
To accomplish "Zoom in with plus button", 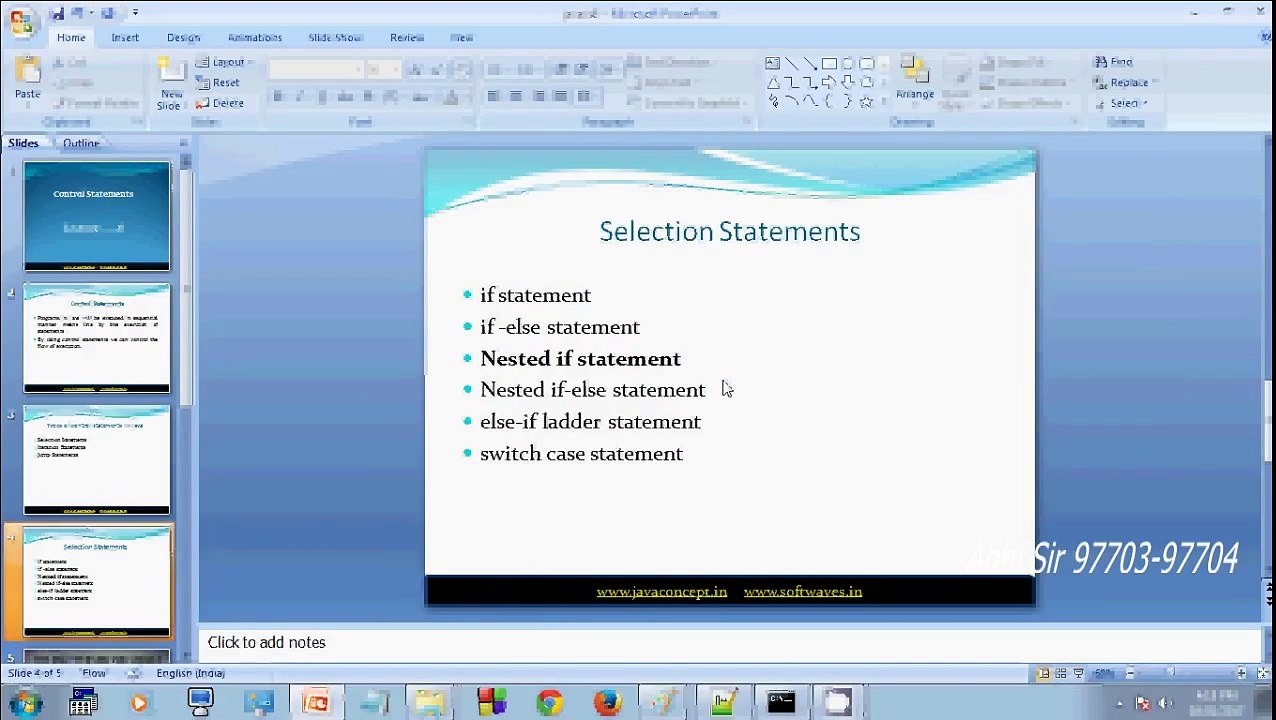I will (1241, 673).
